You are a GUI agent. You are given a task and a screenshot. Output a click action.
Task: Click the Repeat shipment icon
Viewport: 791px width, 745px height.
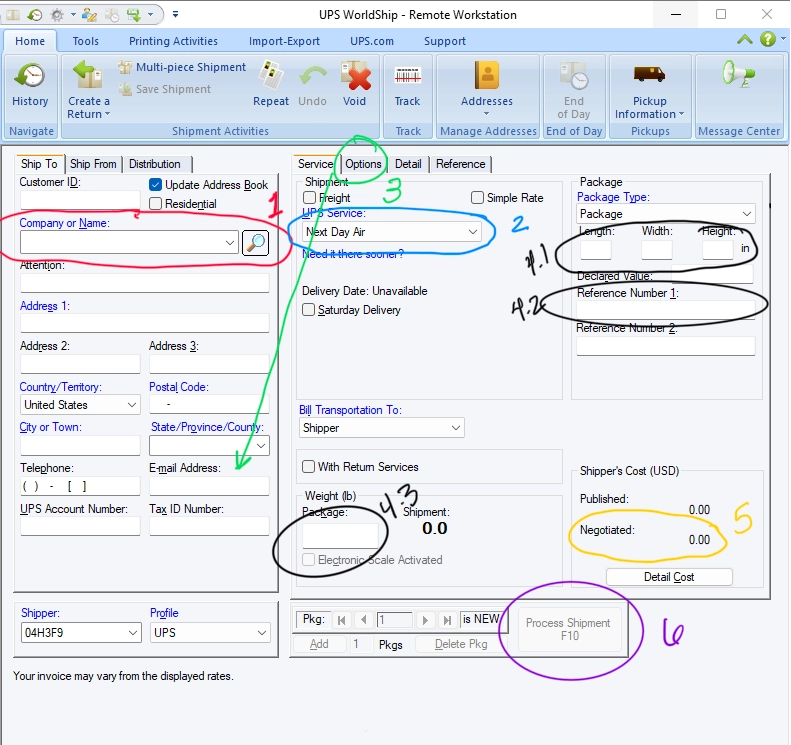tap(271, 76)
